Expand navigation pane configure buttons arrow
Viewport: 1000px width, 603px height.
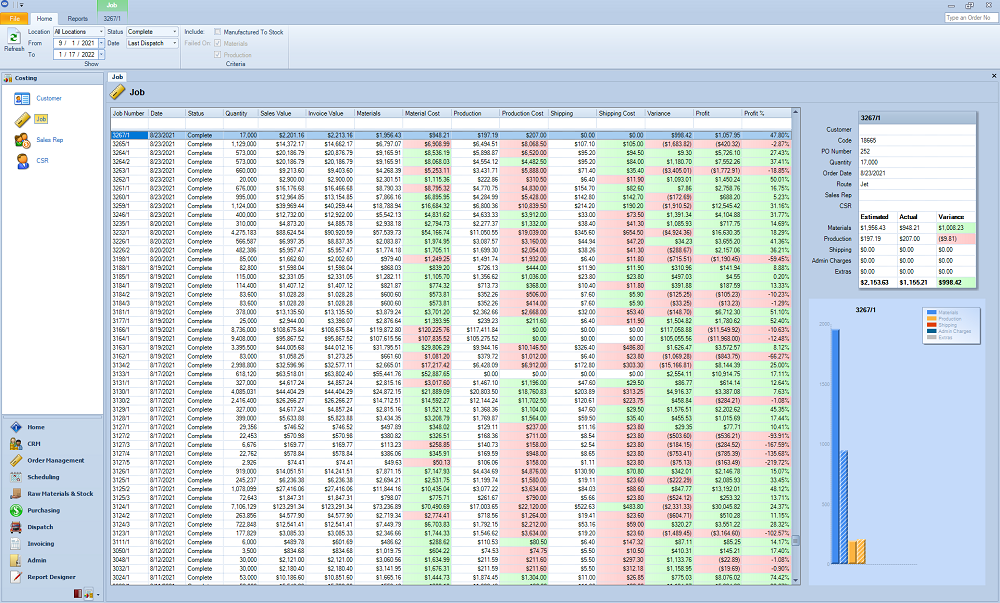click(98, 595)
